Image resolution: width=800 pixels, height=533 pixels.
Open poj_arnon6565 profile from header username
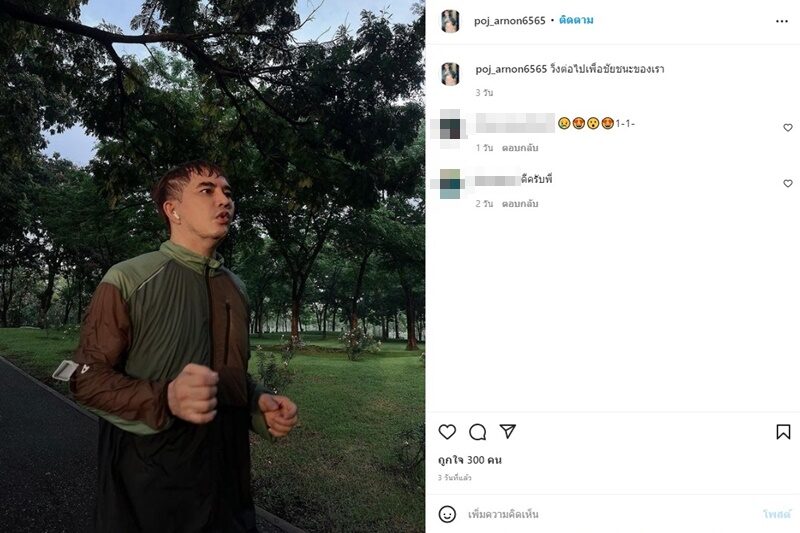click(x=510, y=21)
